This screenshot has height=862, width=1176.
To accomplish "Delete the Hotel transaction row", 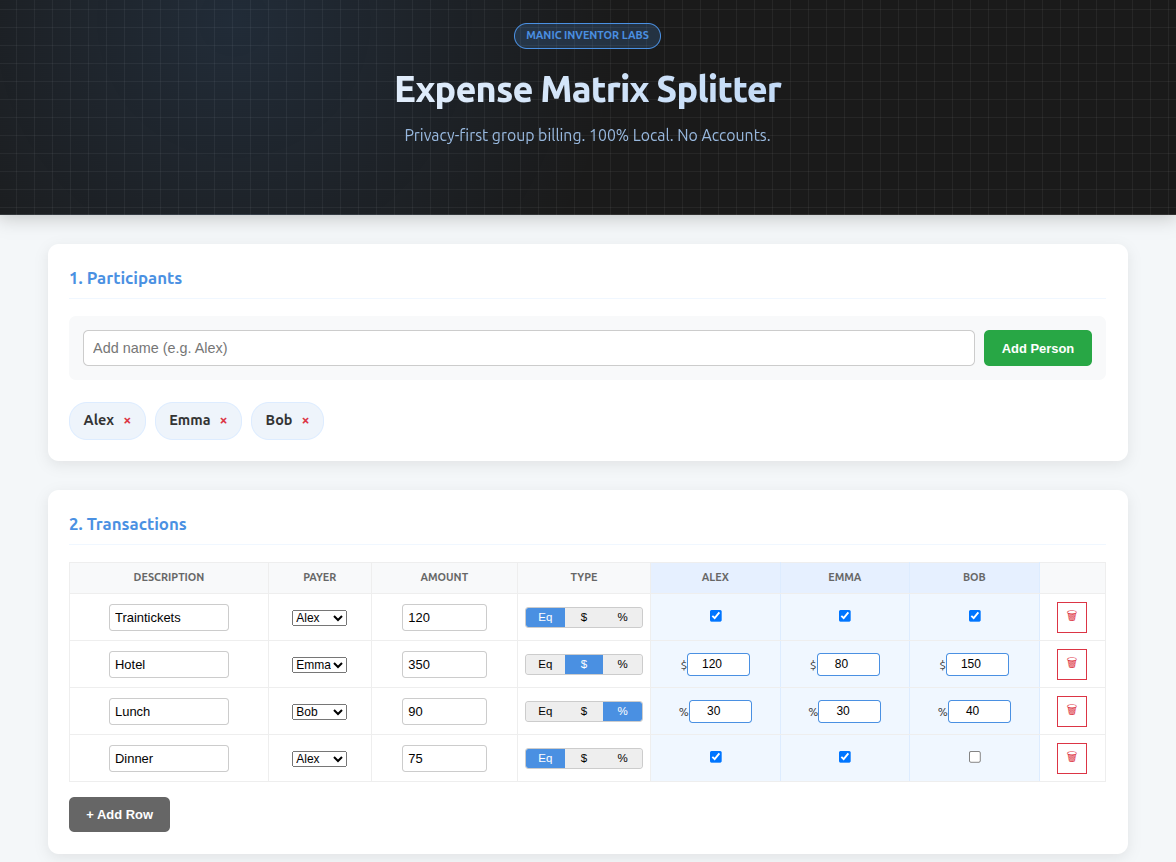I will point(1071,664).
